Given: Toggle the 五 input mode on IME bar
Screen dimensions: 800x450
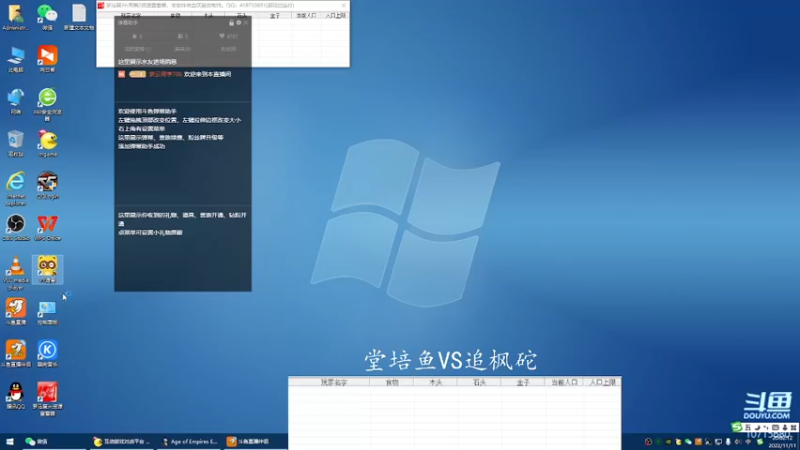Looking at the screenshot, I should click(x=747, y=428).
